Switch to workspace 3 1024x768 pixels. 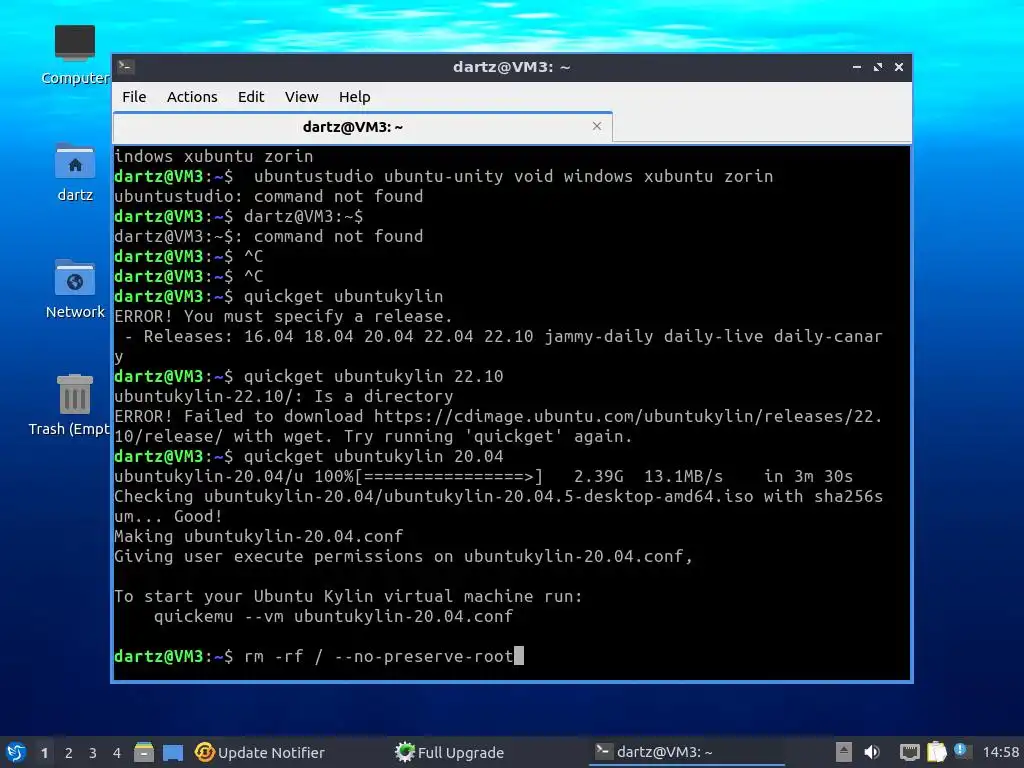(93, 753)
